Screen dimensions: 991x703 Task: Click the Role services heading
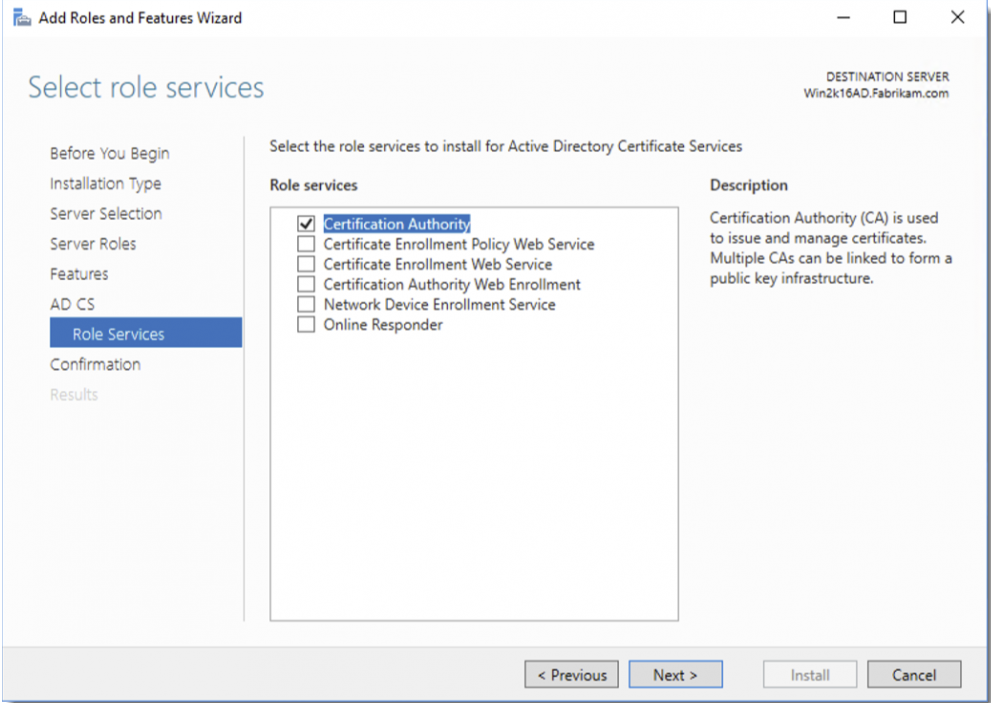click(x=313, y=185)
